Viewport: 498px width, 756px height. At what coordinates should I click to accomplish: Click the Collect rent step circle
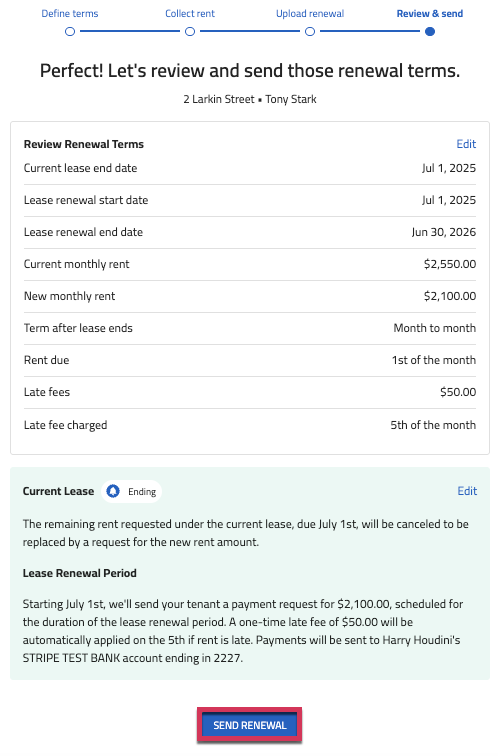(190, 32)
